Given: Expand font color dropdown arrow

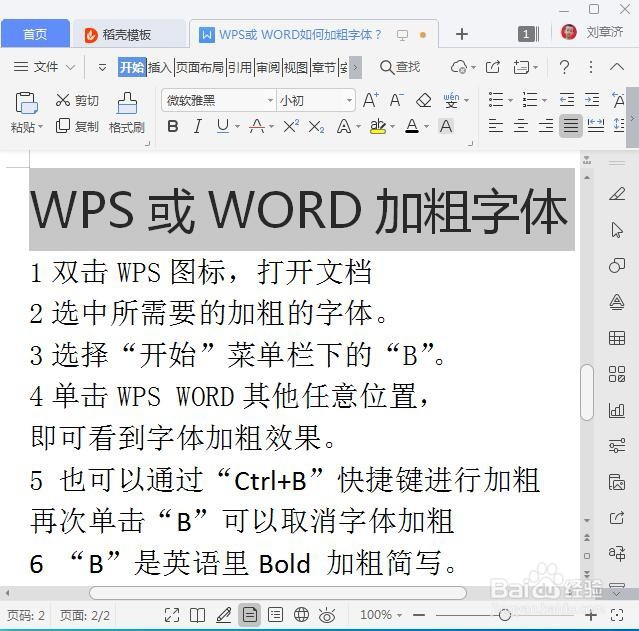Looking at the screenshot, I should [426, 126].
